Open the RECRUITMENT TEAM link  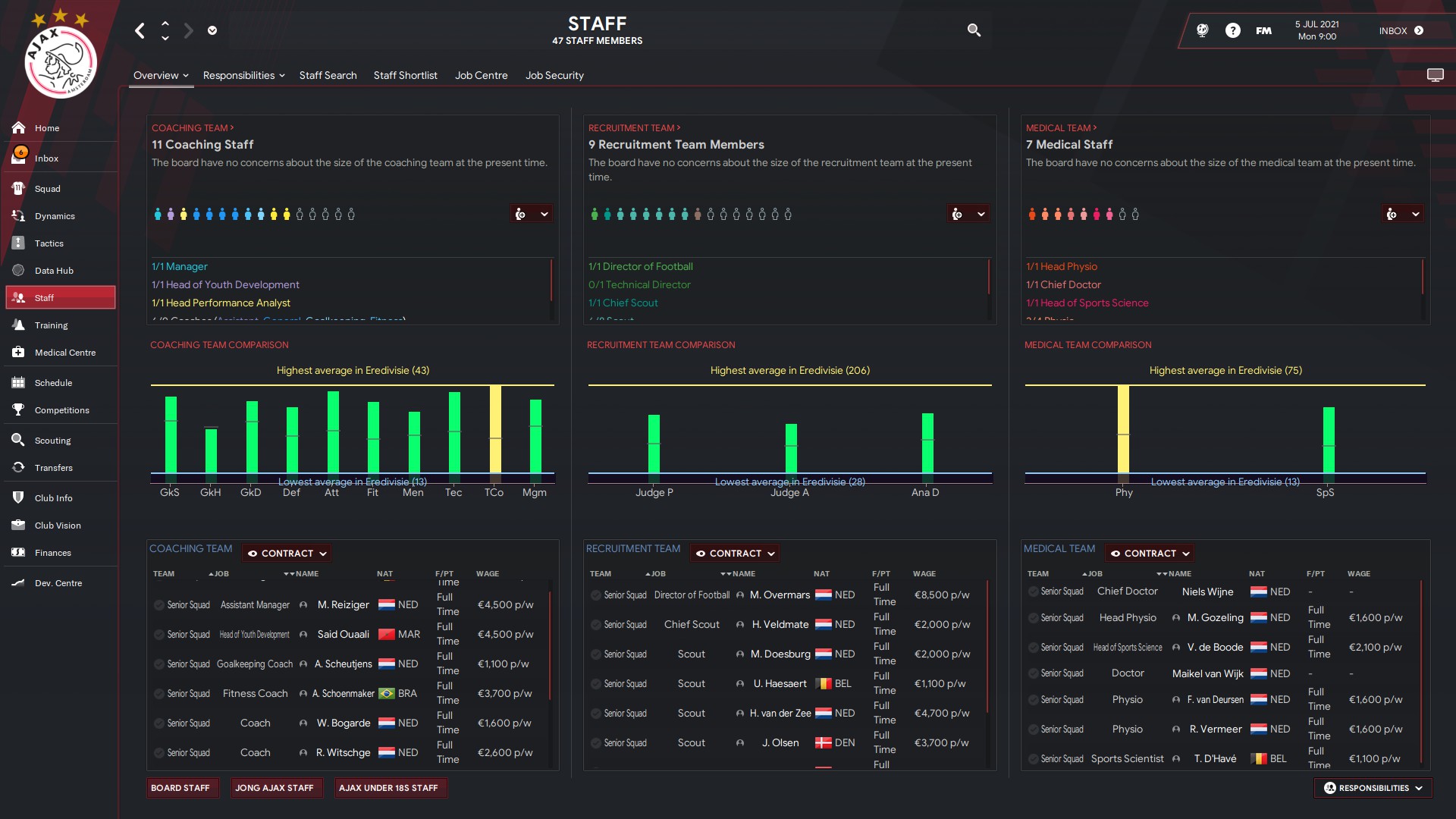coord(634,128)
